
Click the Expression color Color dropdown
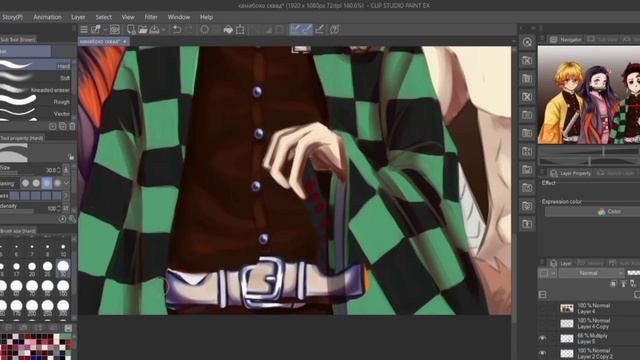pos(592,211)
